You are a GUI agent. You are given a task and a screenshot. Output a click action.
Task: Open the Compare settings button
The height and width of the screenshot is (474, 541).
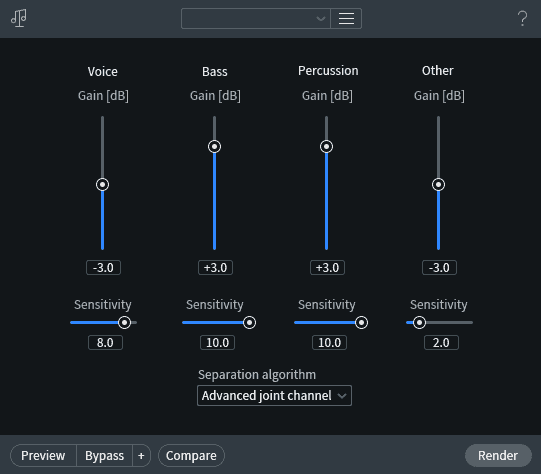point(191,455)
